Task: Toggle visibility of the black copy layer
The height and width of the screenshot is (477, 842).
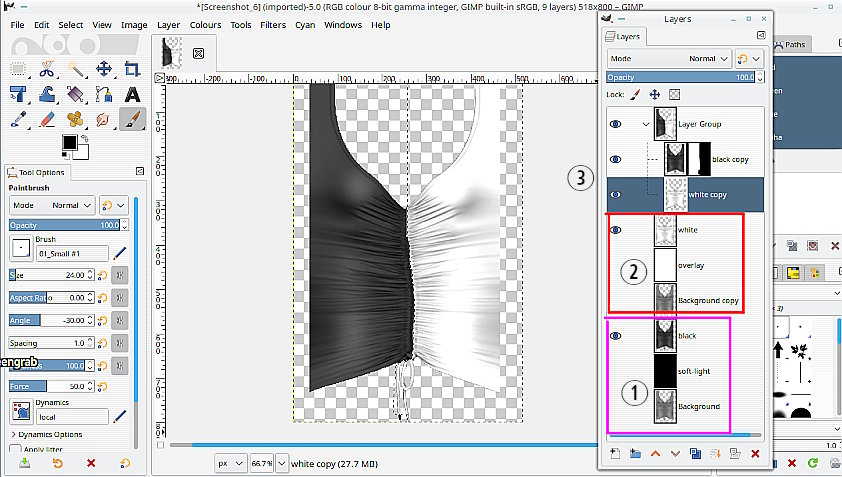Action: tap(616, 159)
